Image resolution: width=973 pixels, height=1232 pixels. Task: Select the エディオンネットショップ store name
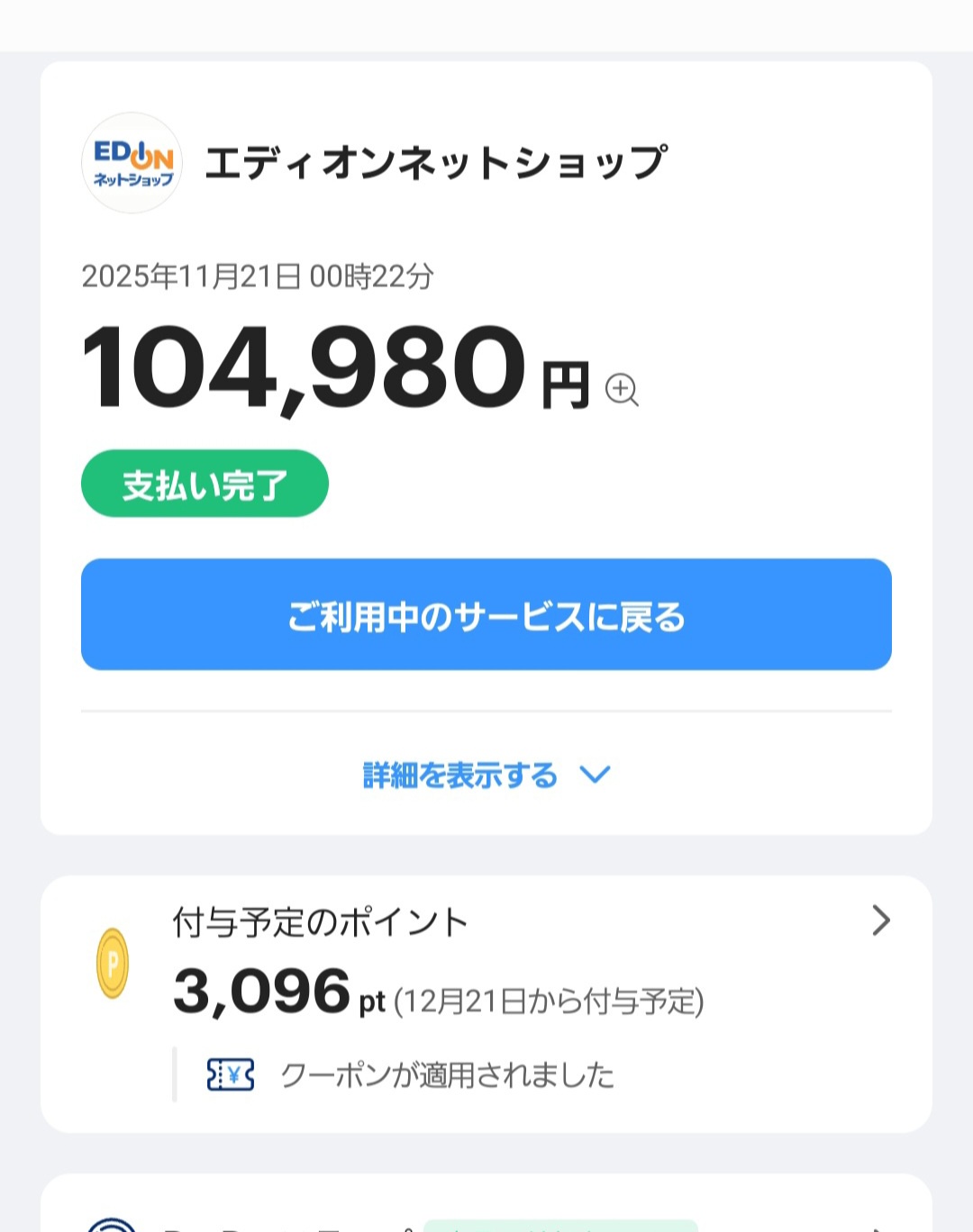[436, 163]
